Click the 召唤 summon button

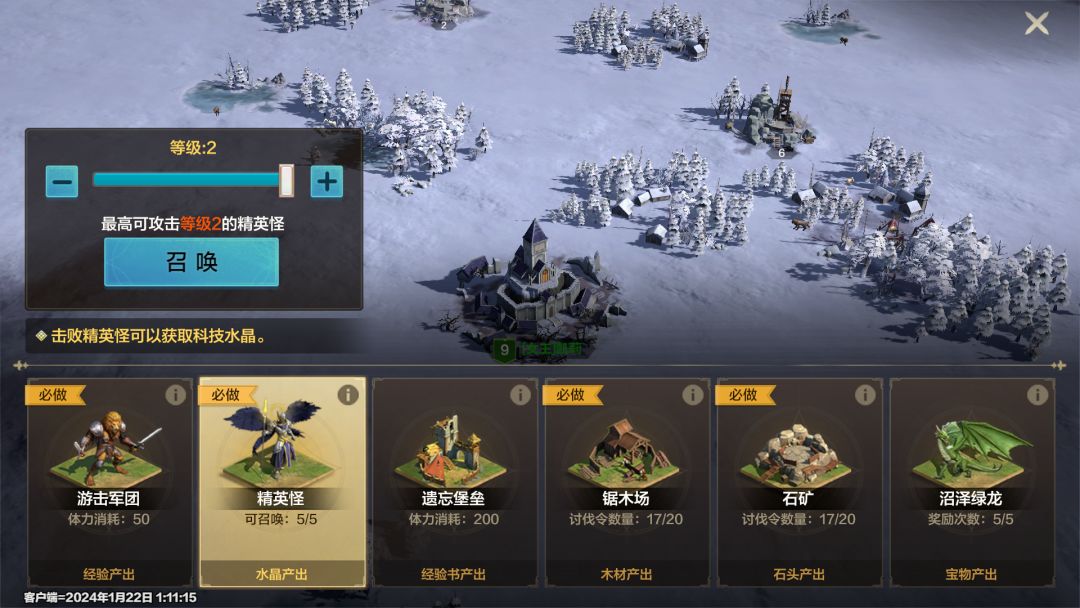191,262
